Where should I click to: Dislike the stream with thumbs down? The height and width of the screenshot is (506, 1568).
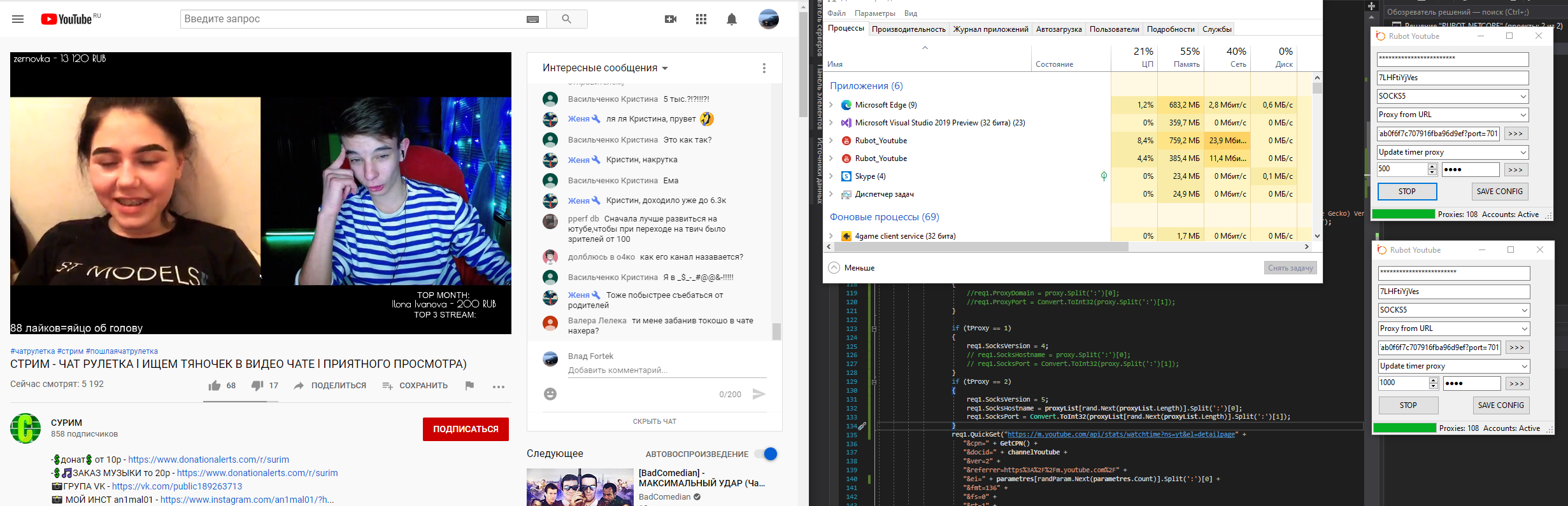coord(257,386)
